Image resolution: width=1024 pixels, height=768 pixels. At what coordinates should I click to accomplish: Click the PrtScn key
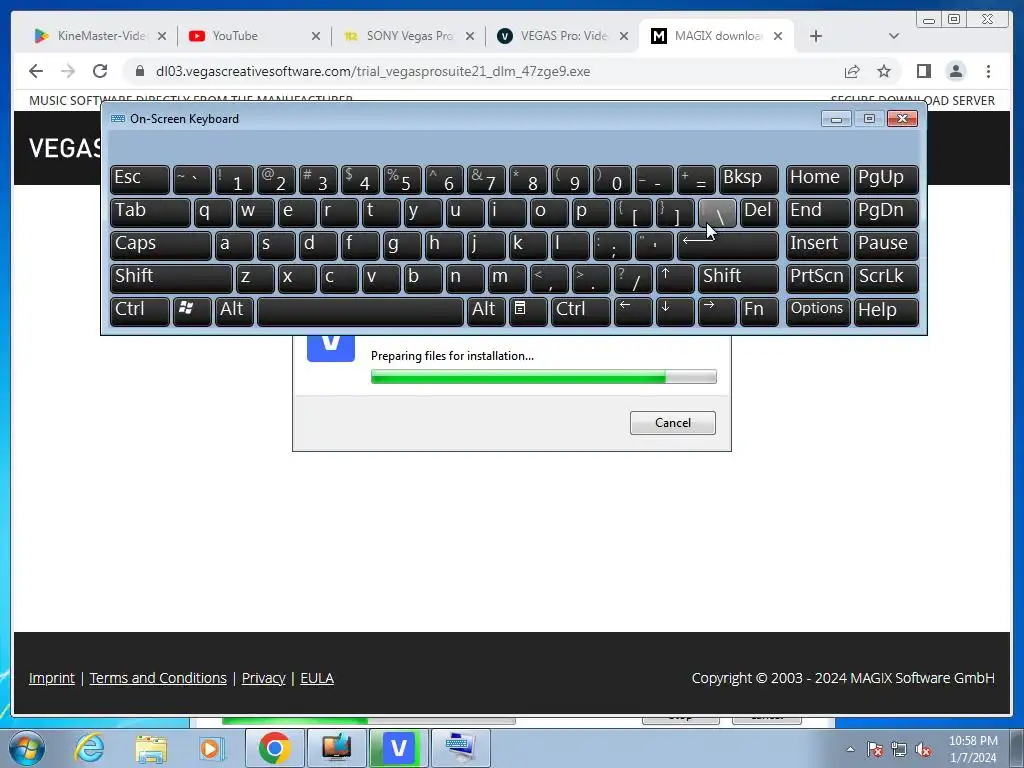(818, 278)
